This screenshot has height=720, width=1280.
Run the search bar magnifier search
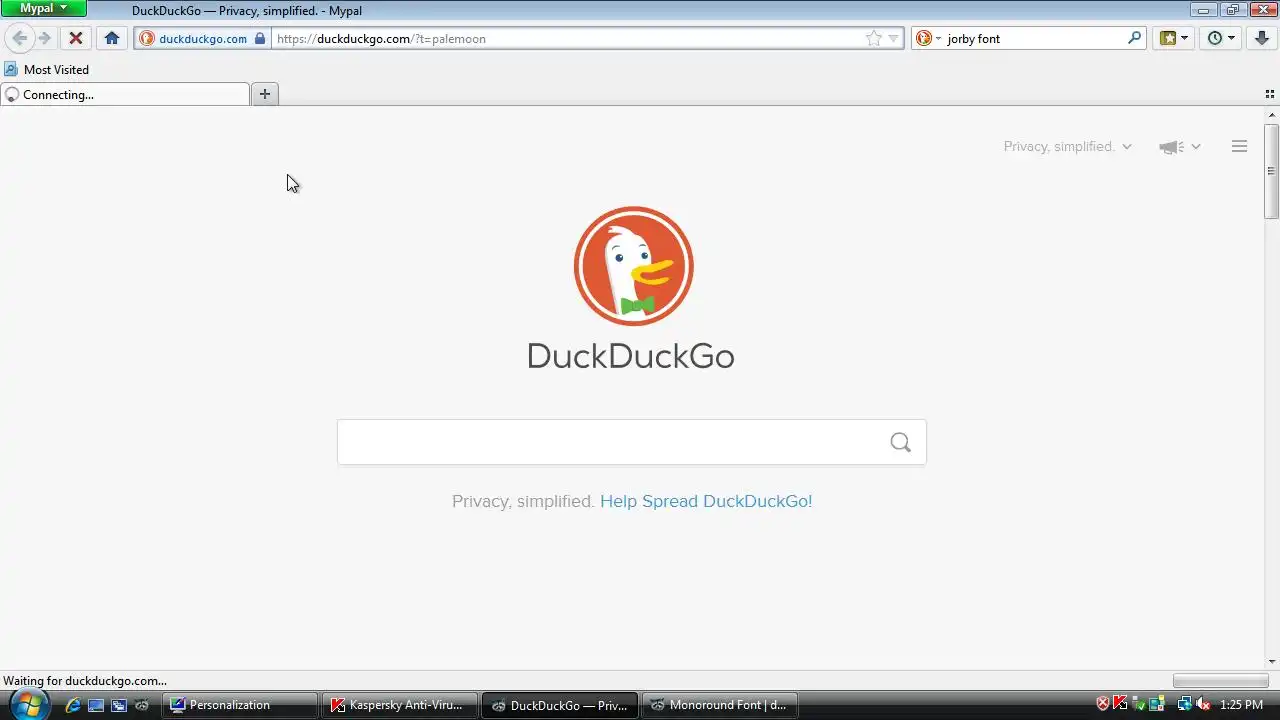click(1135, 38)
